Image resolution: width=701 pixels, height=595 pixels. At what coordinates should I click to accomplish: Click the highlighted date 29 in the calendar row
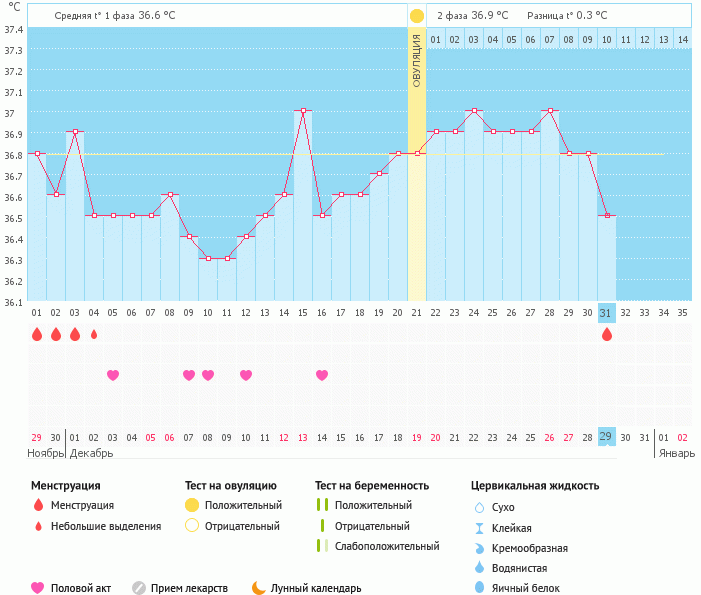pyautogui.click(x=606, y=437)
